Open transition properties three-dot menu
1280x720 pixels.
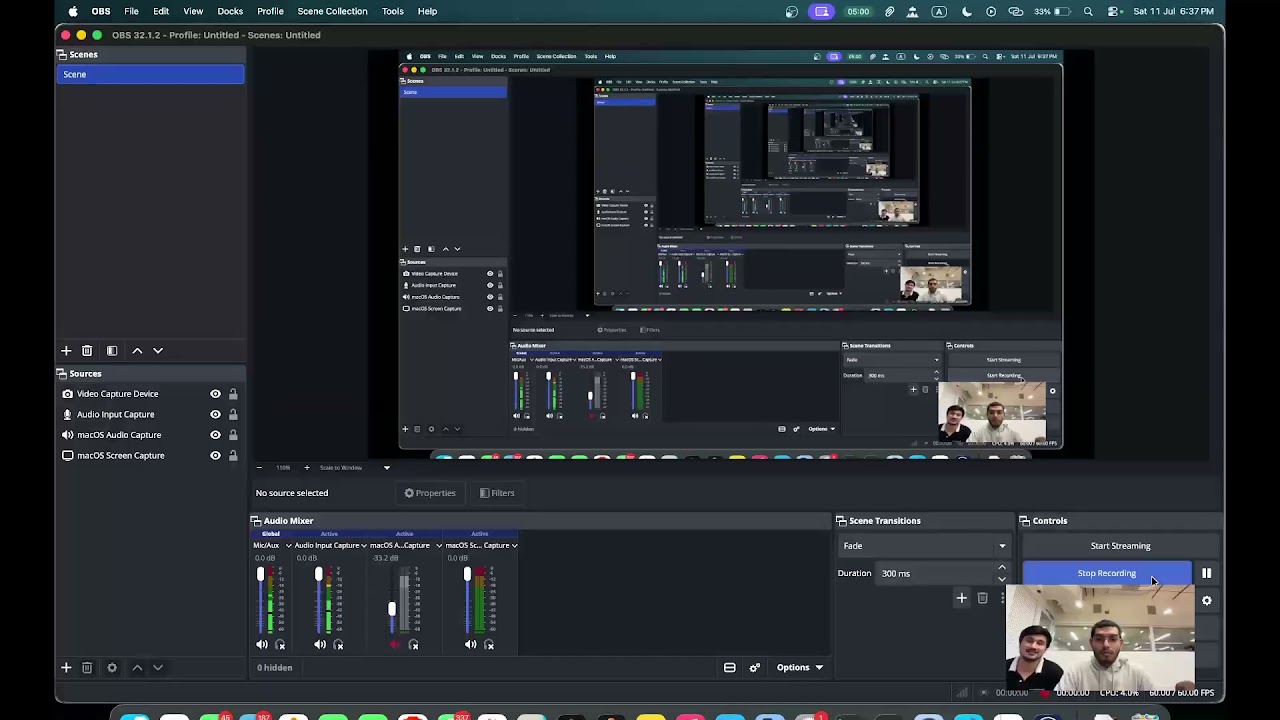[1002, 598]
